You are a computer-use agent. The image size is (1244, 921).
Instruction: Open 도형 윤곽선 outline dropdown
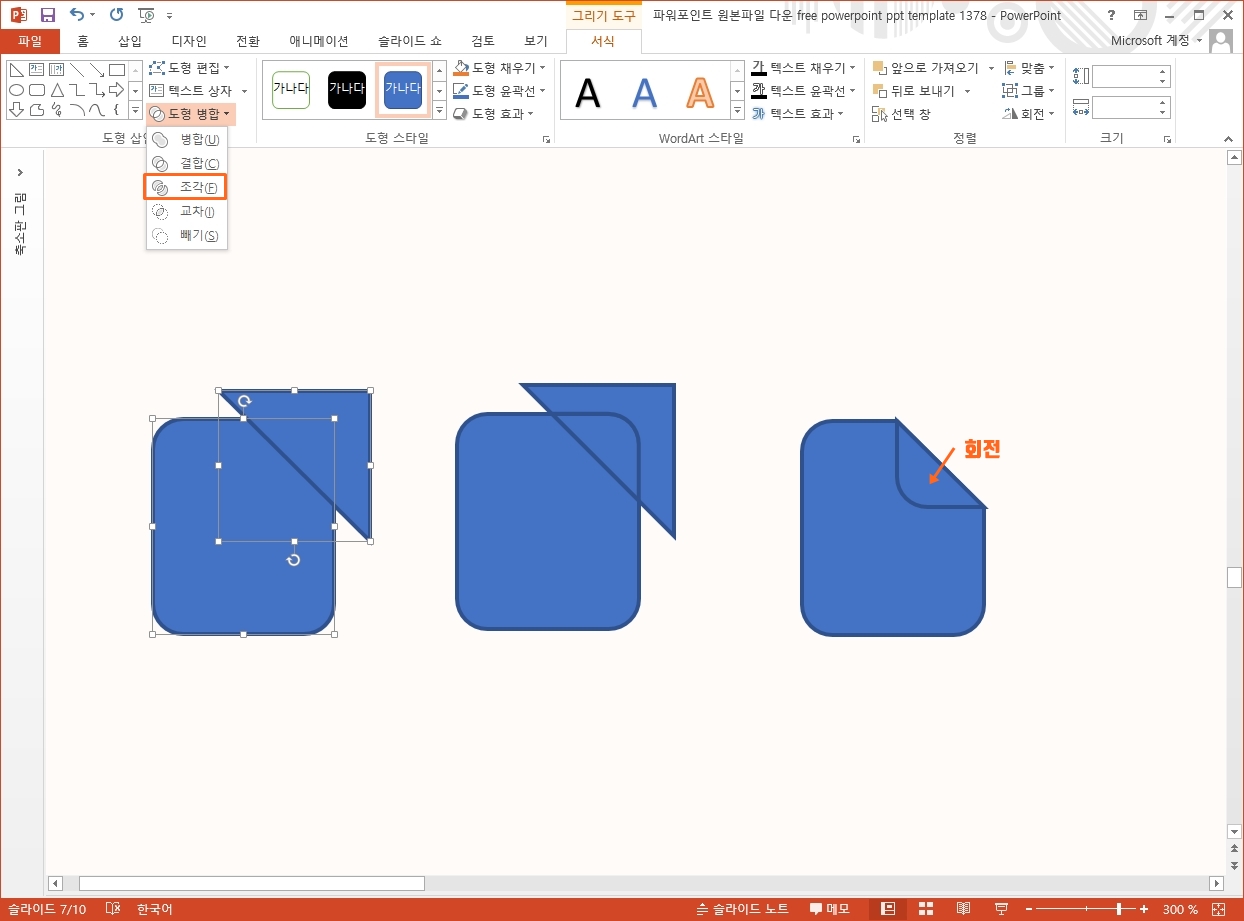499,91
